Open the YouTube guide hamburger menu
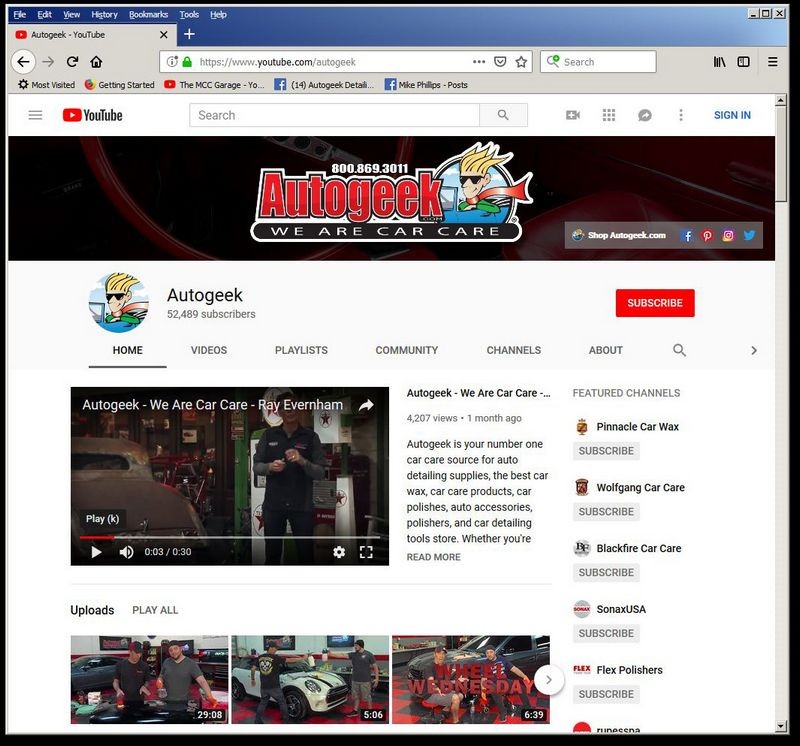Screen dimensions: 800x746 coord(35,115)
